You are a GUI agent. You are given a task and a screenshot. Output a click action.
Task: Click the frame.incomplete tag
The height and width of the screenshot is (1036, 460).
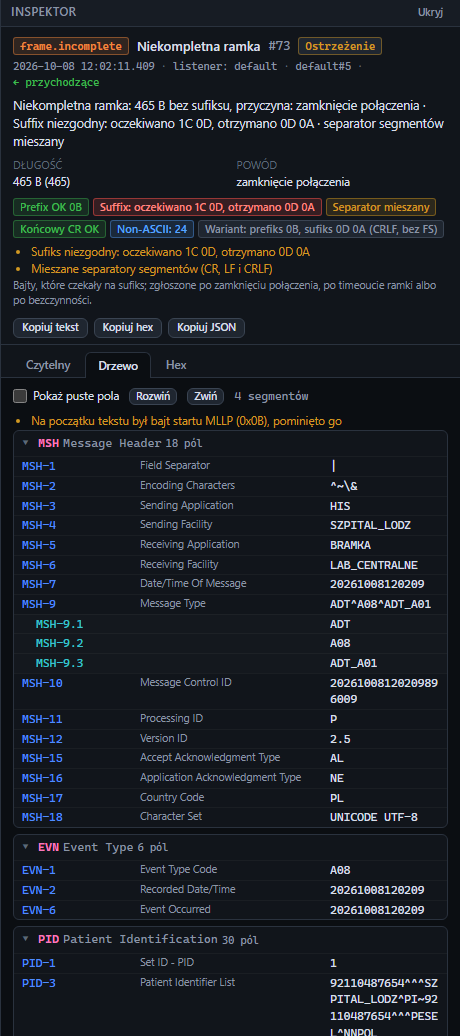pos(71,46)
